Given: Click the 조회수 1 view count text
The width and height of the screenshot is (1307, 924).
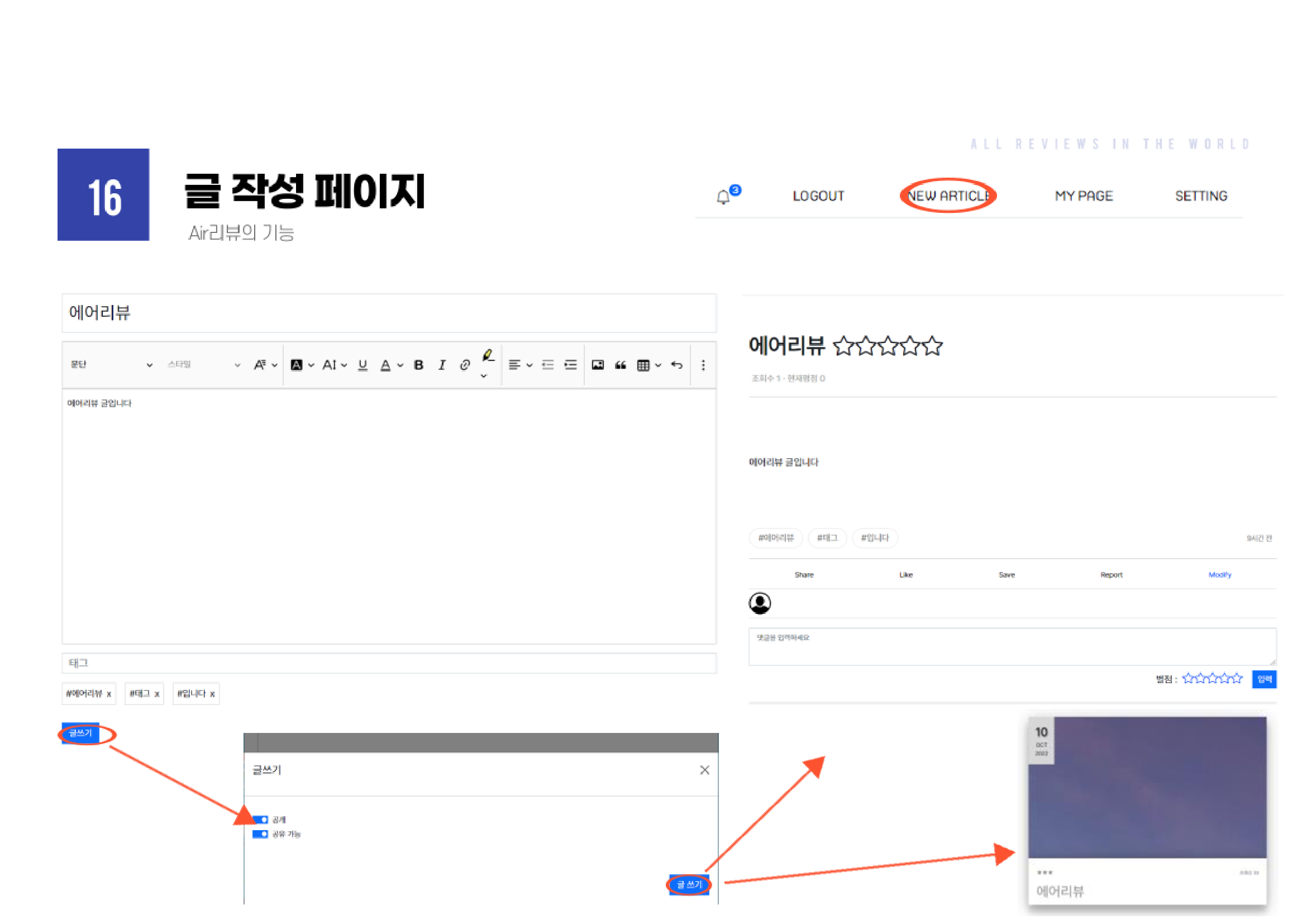Looking at the screenshot, I should click(766, 379).
